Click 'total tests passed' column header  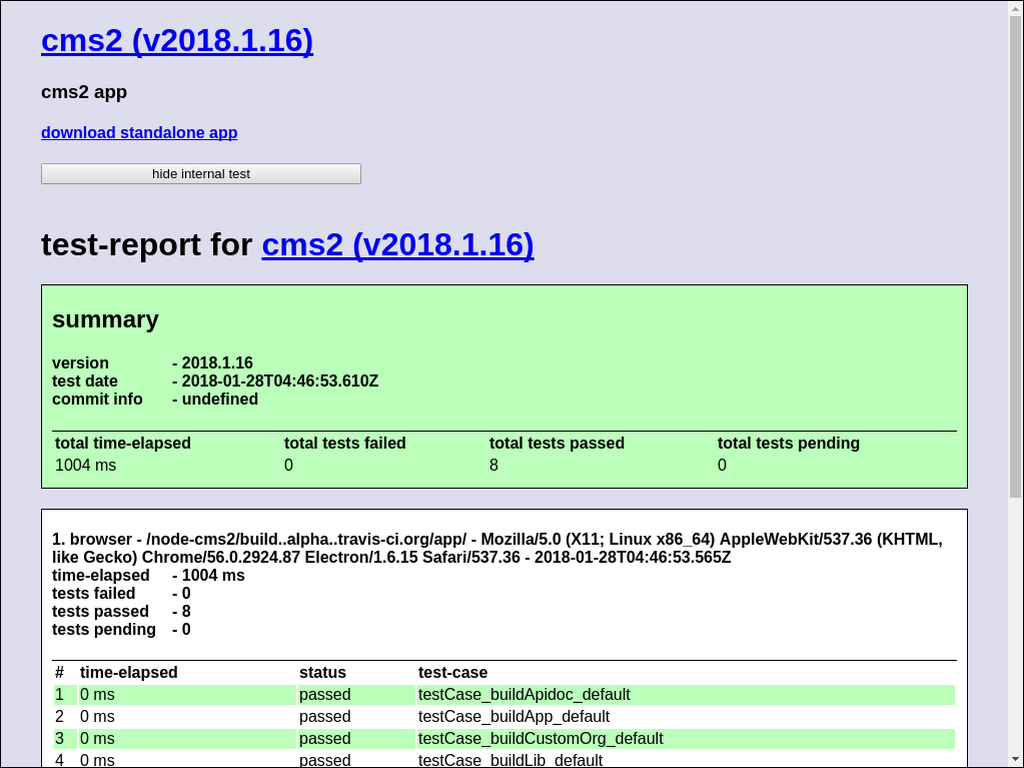point(557,443)
